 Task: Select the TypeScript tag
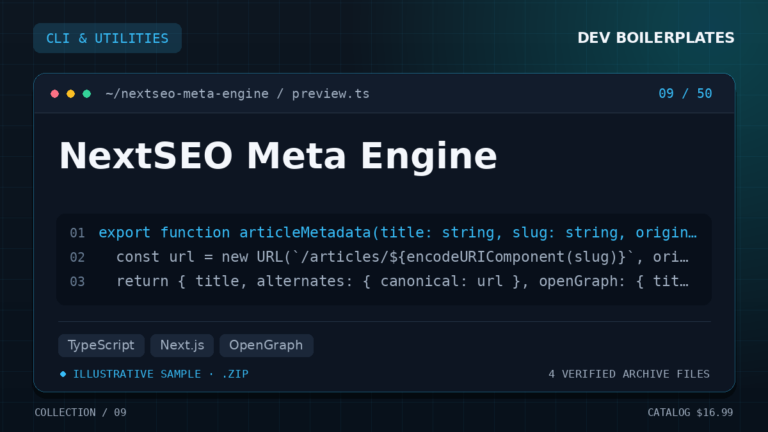(101, 345)
